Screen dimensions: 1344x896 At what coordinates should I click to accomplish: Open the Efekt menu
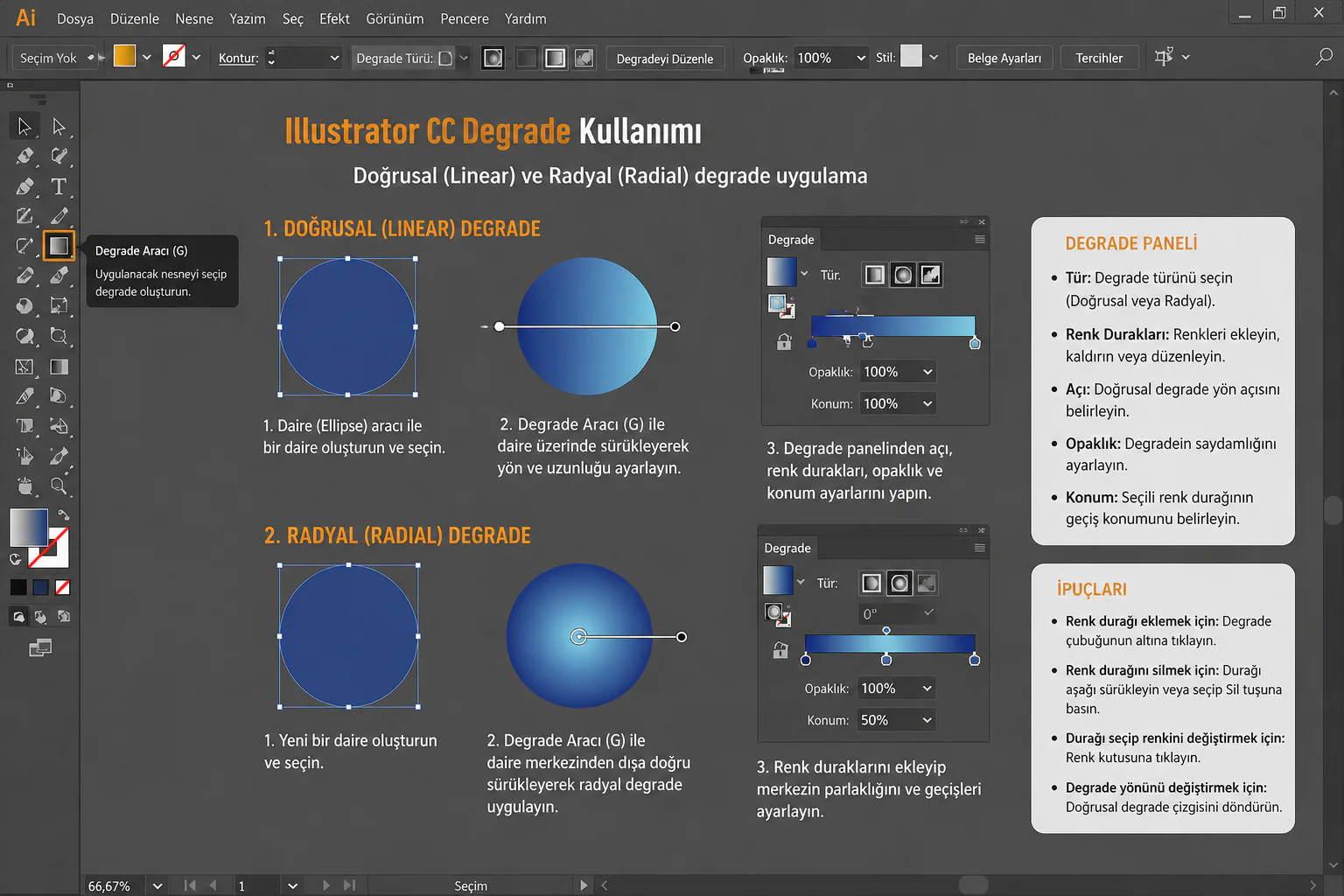point(334,18)
